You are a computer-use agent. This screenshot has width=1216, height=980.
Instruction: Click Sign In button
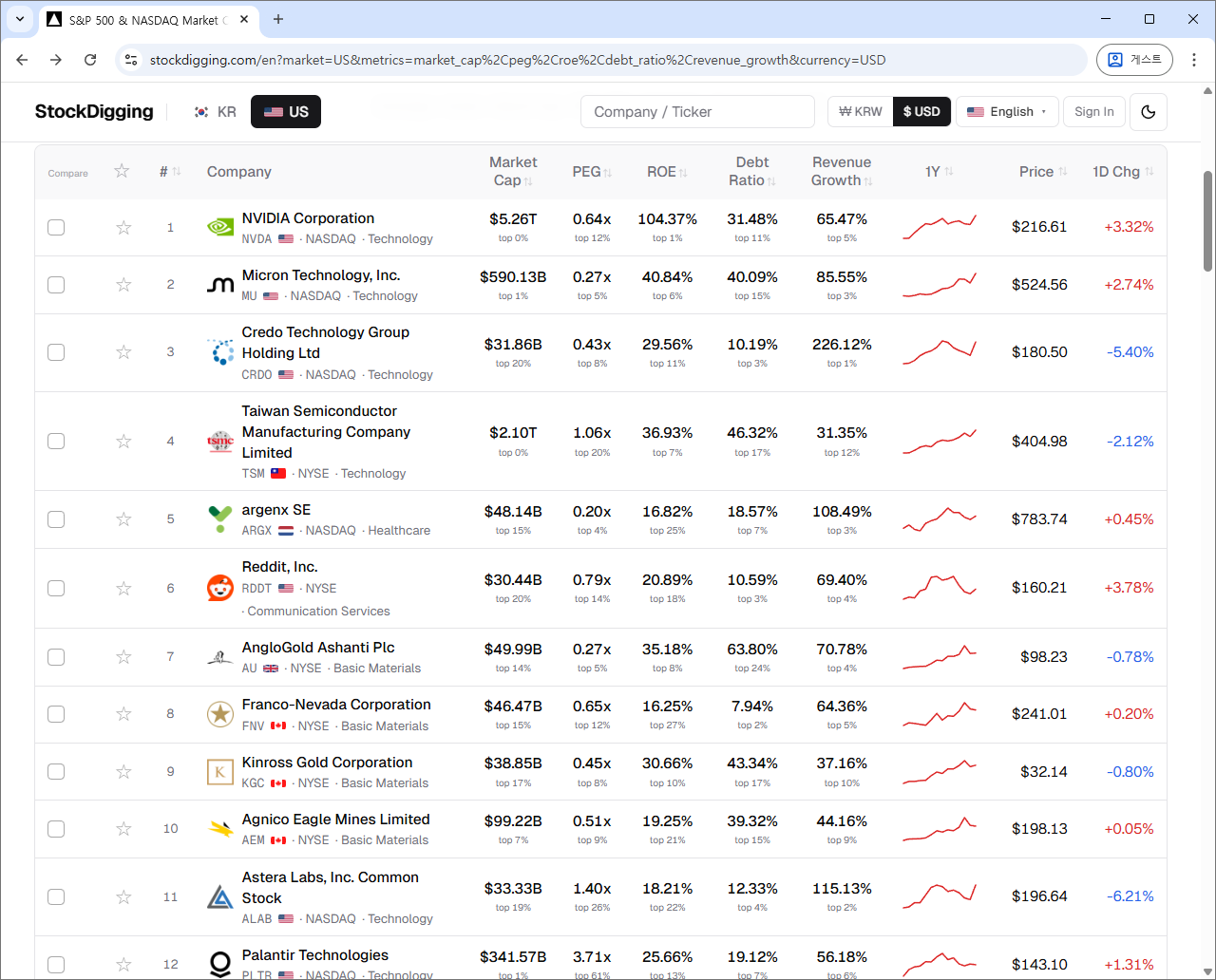pos(1094,112)
